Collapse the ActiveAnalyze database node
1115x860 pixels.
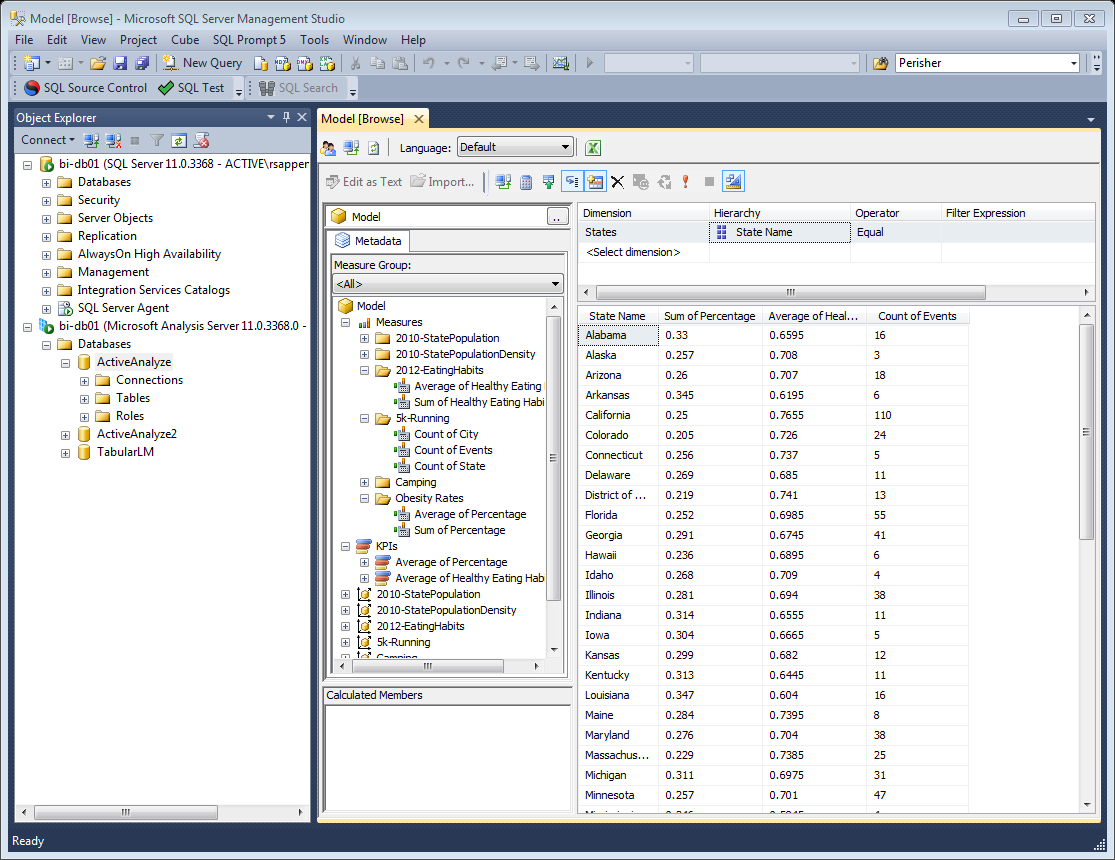[65, 362]
